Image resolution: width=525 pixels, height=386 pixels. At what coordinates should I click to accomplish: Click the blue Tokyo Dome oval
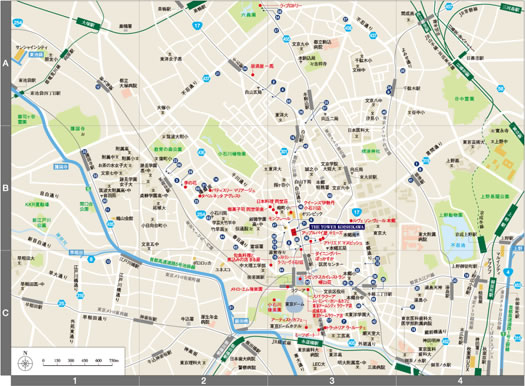coord(295,304)
